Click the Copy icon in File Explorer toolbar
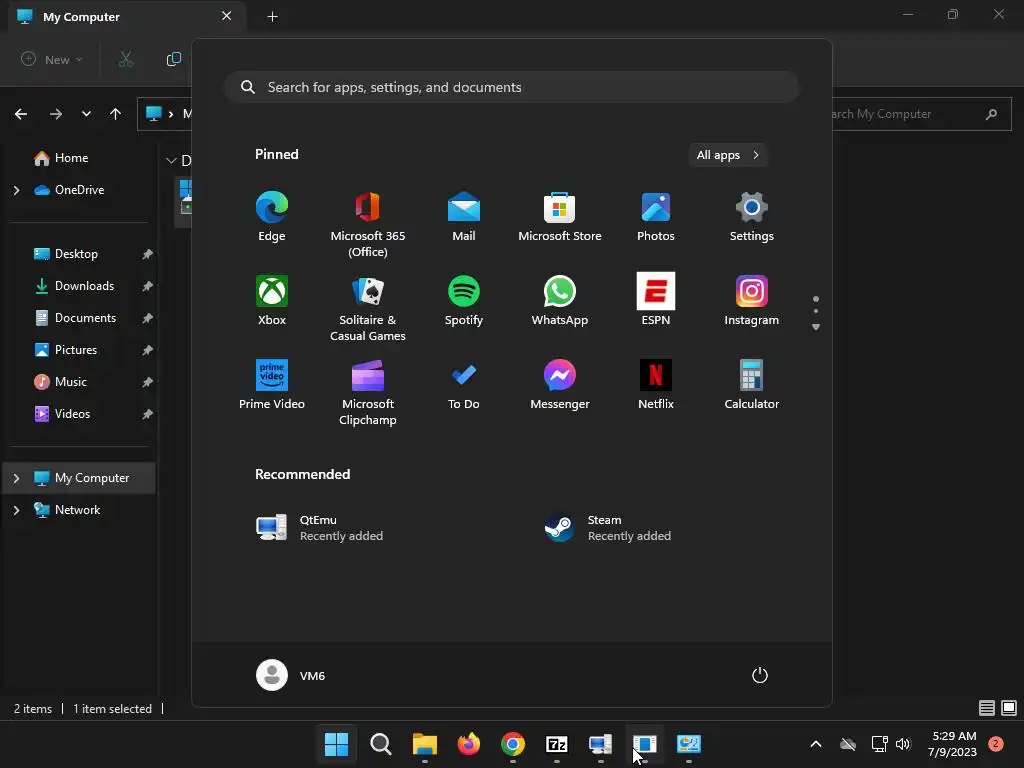The width and height of the screenshot is (1024, 768). tap(173, 59)
